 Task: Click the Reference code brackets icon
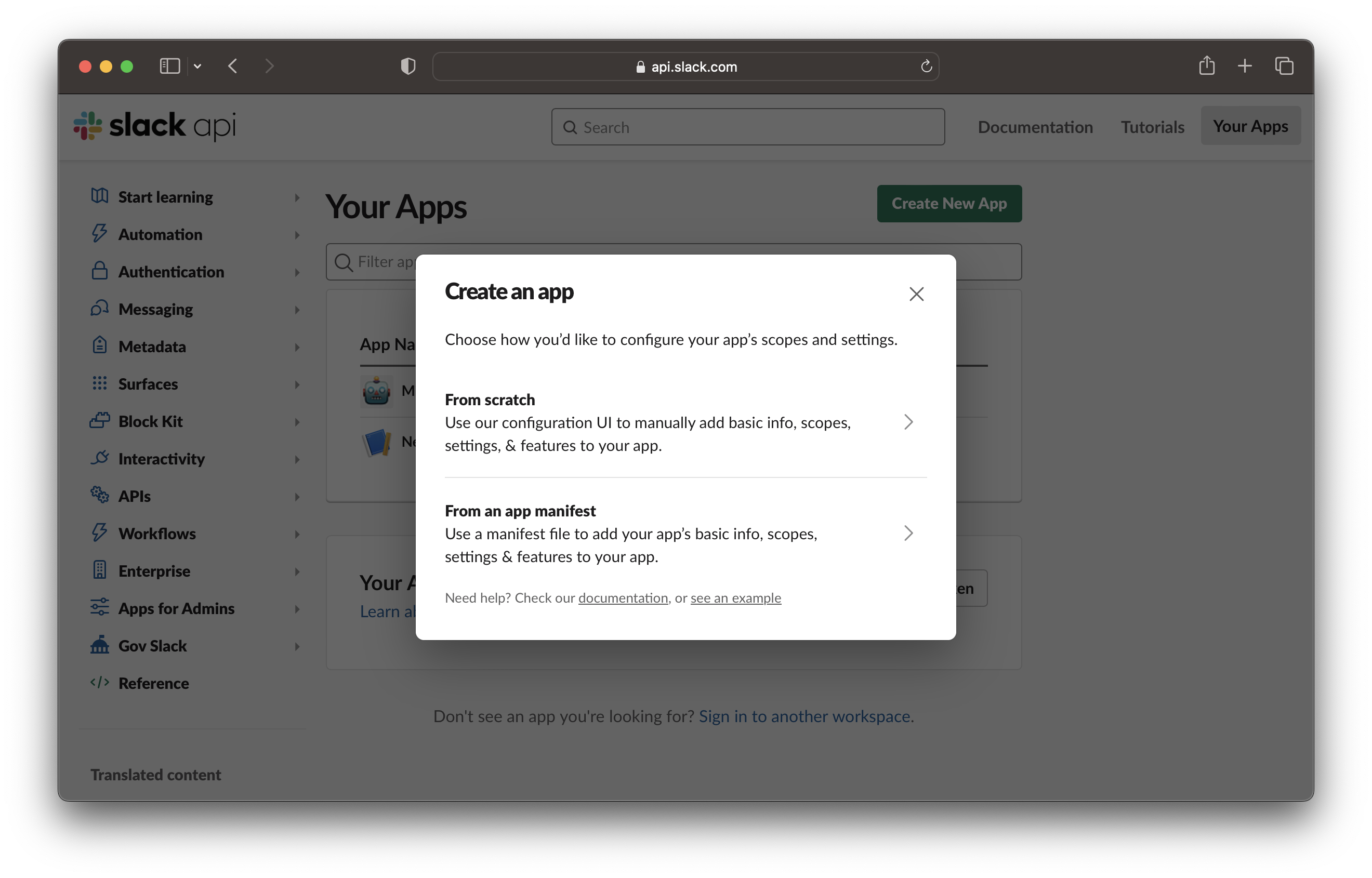(x=100, y=683)
